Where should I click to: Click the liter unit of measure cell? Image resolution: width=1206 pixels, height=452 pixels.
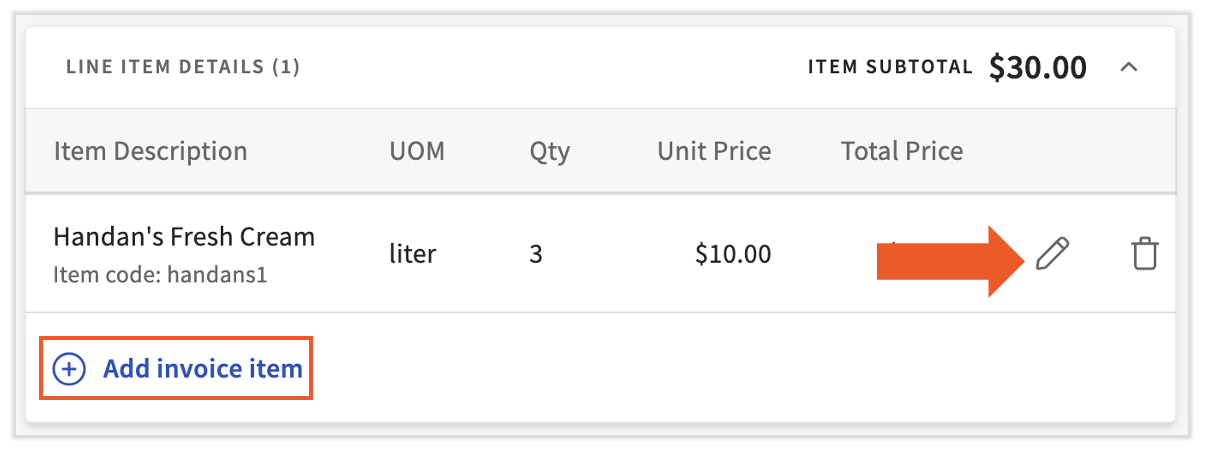pos(413,254)
